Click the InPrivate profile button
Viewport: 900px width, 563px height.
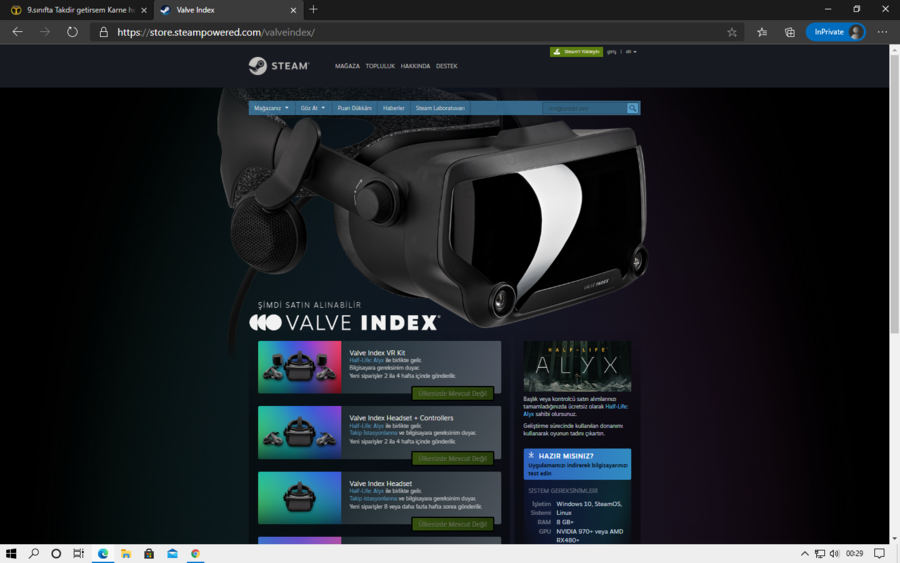click(836, 32)
